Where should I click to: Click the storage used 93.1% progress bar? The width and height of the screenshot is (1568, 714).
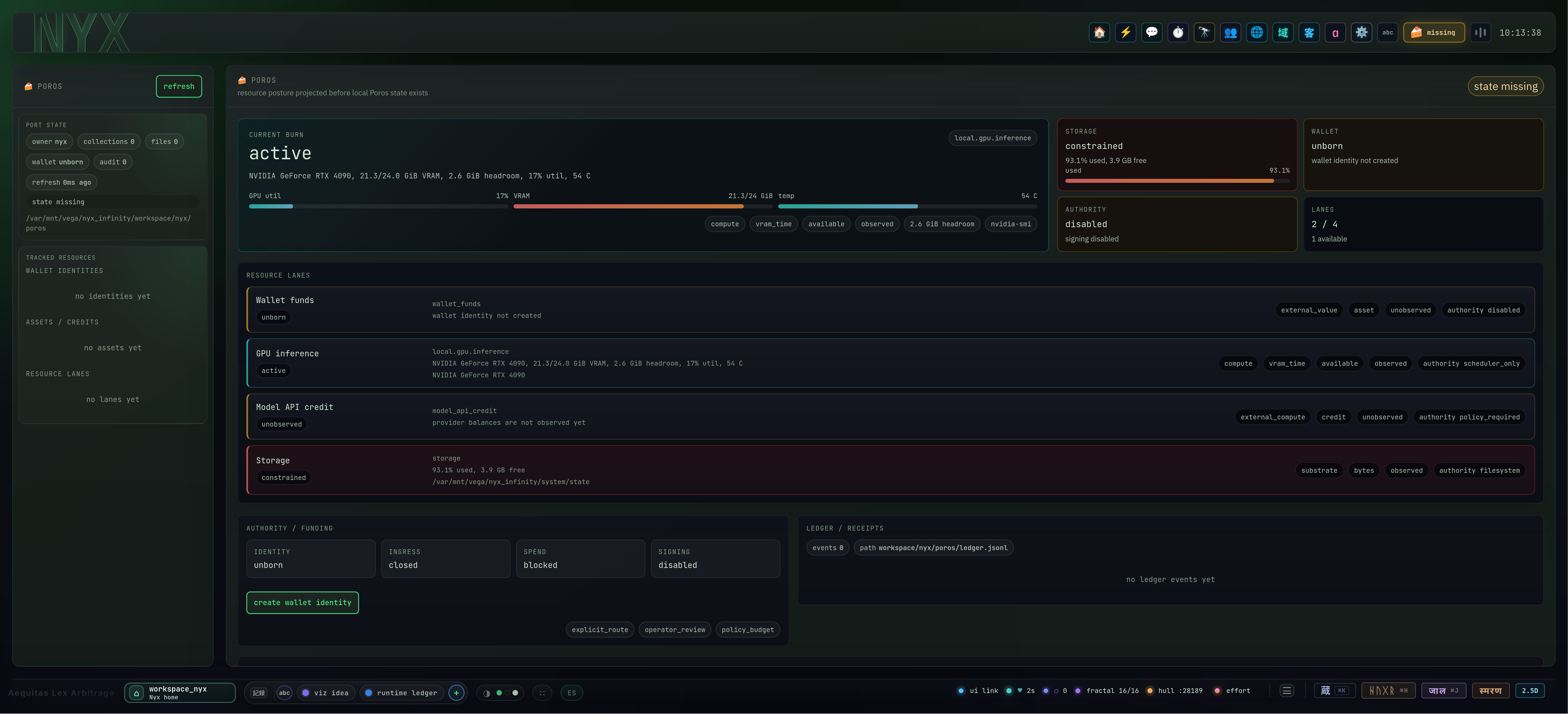click(x=1177, y=181)
